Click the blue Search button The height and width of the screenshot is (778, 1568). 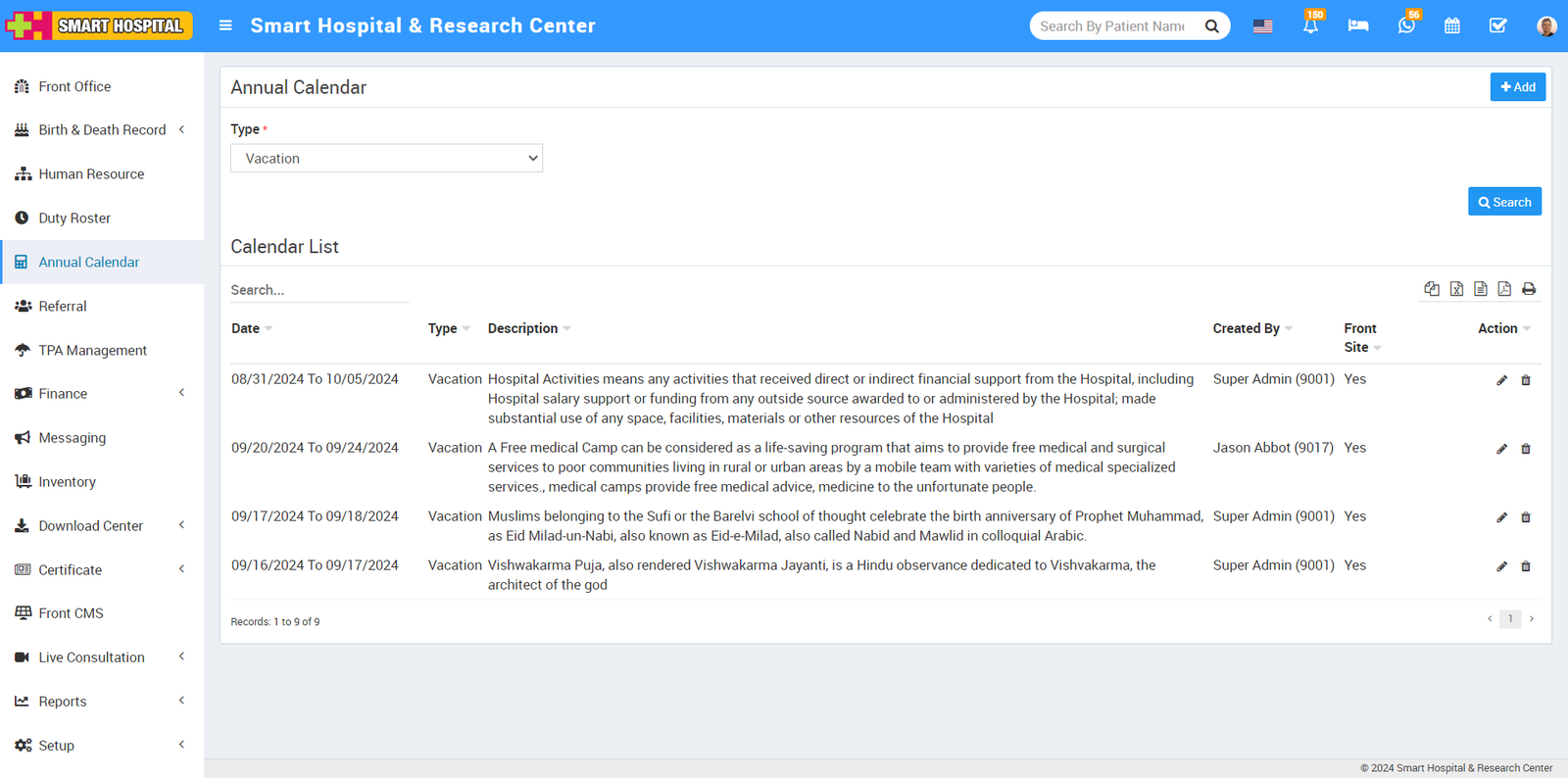click(1504, 202)
